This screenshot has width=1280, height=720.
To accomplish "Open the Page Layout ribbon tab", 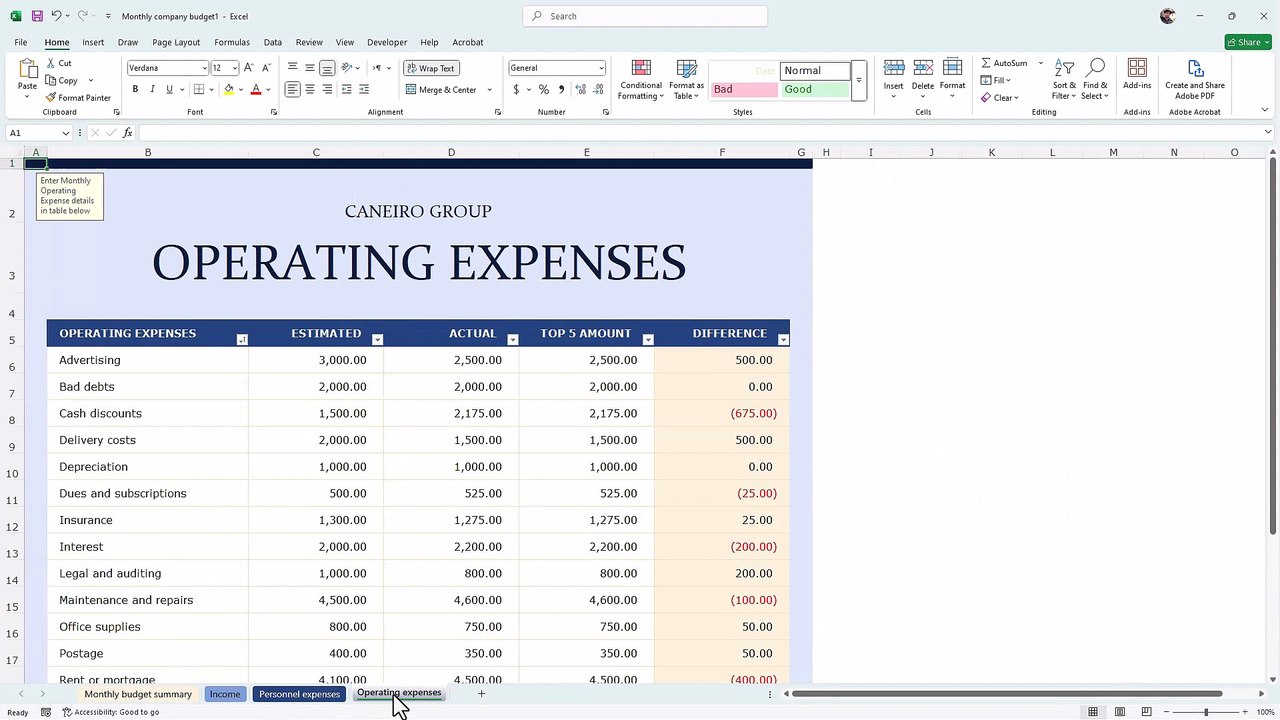I will [176, 42].
